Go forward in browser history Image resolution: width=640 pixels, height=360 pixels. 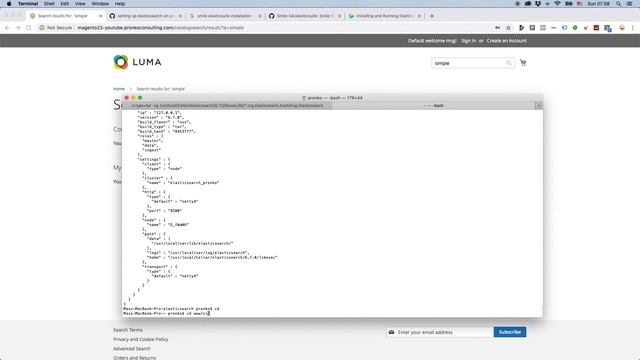tap(18, 28)
